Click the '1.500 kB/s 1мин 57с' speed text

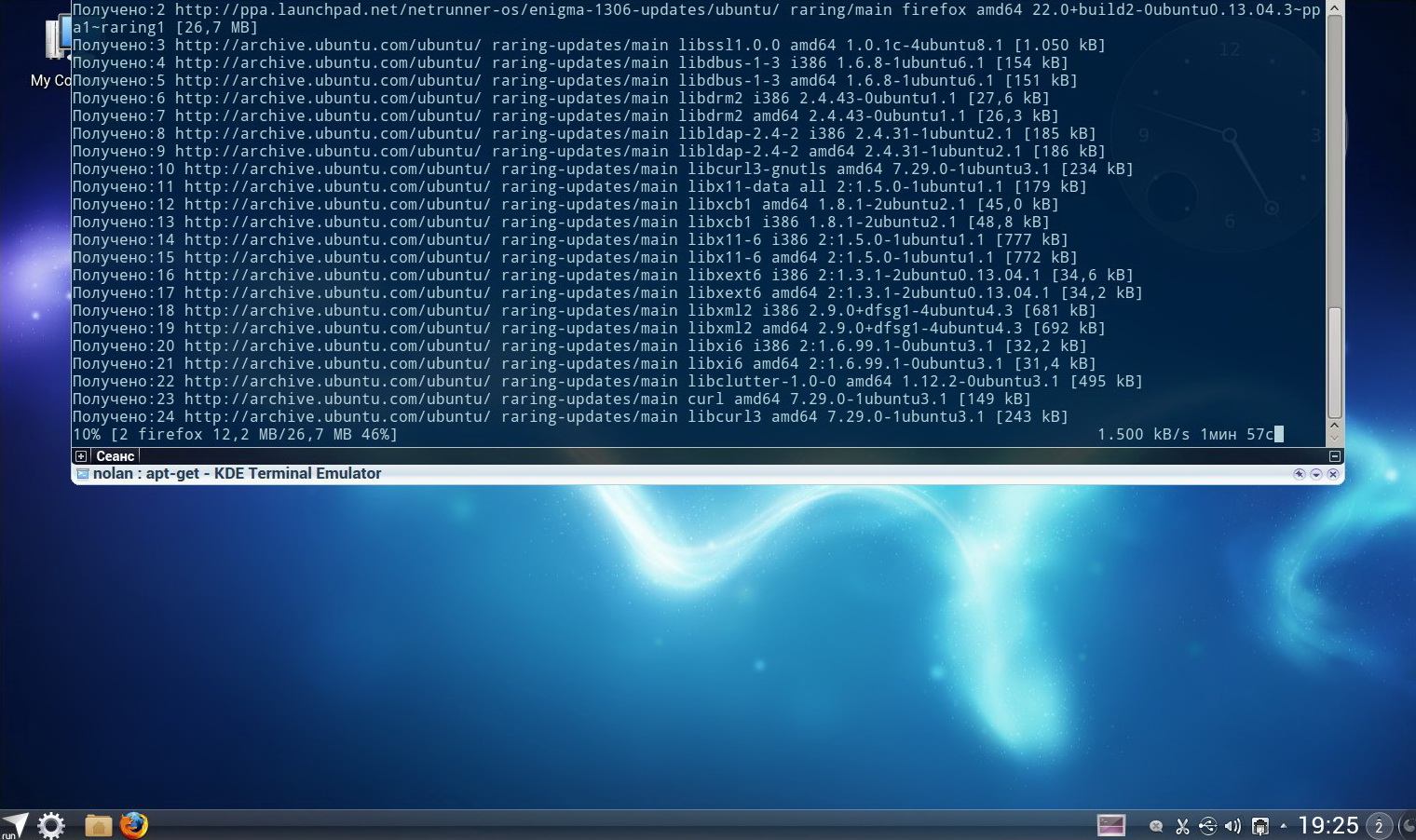1185,434
